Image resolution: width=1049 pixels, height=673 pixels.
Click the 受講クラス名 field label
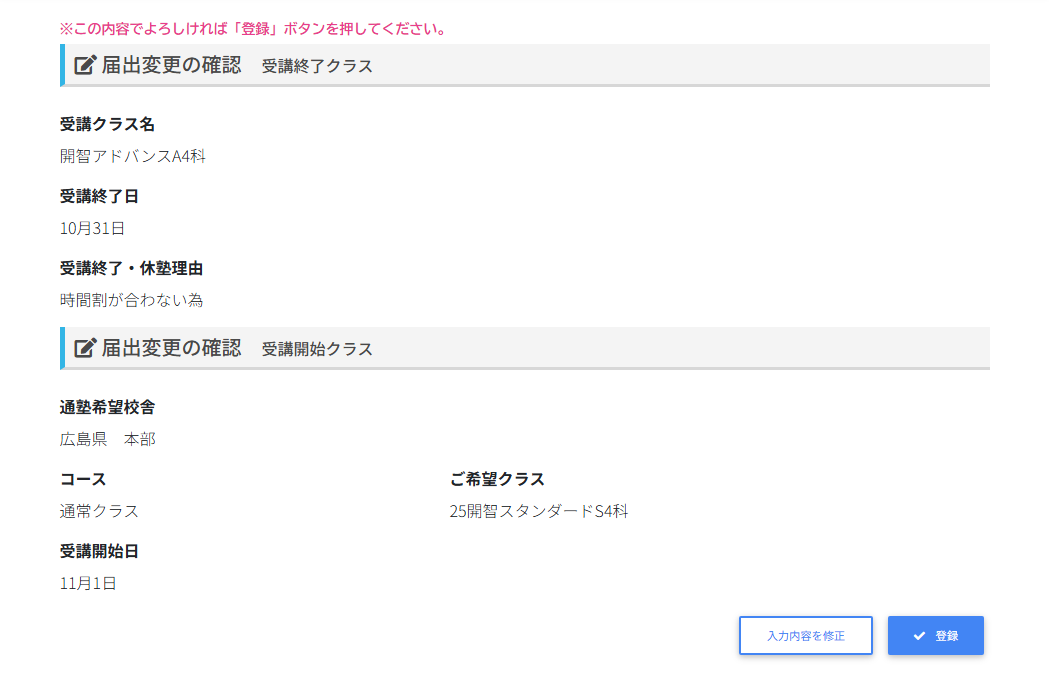pos(107,124)
